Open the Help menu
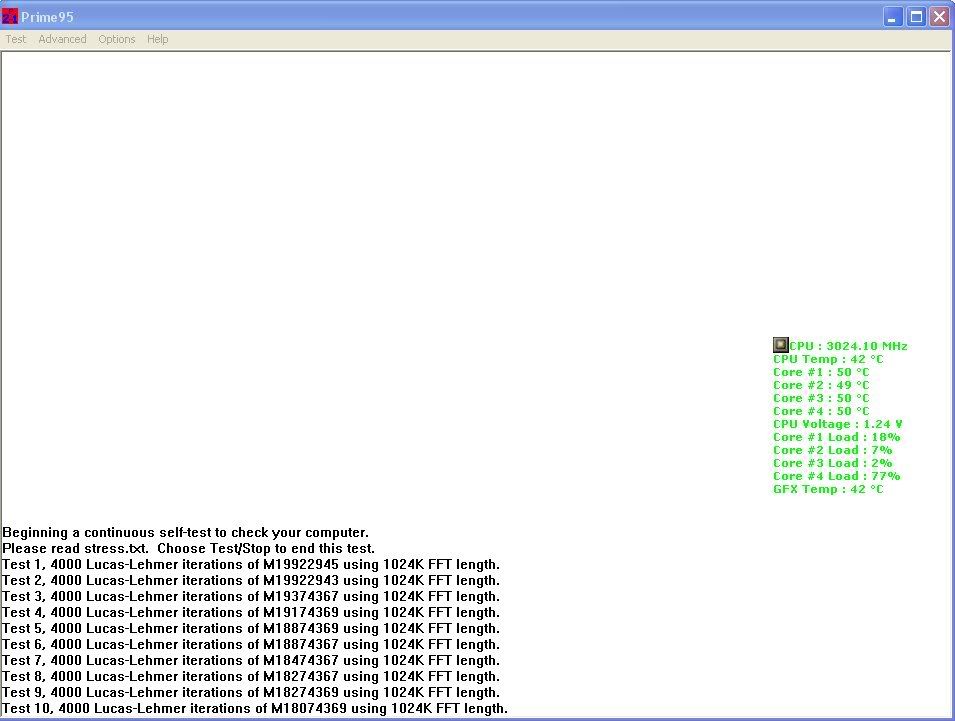Image resolution: width=955 pixels, height=721 pixels. (x=157, y=39)
